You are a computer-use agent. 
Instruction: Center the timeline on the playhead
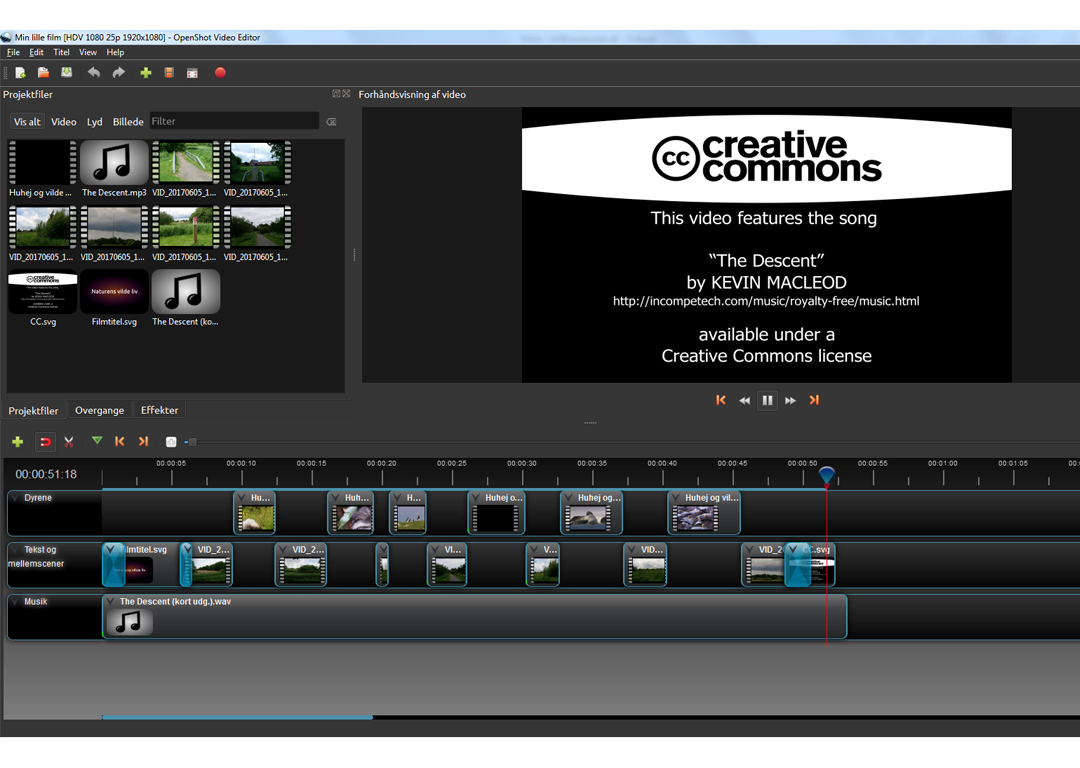pos(171,442)
